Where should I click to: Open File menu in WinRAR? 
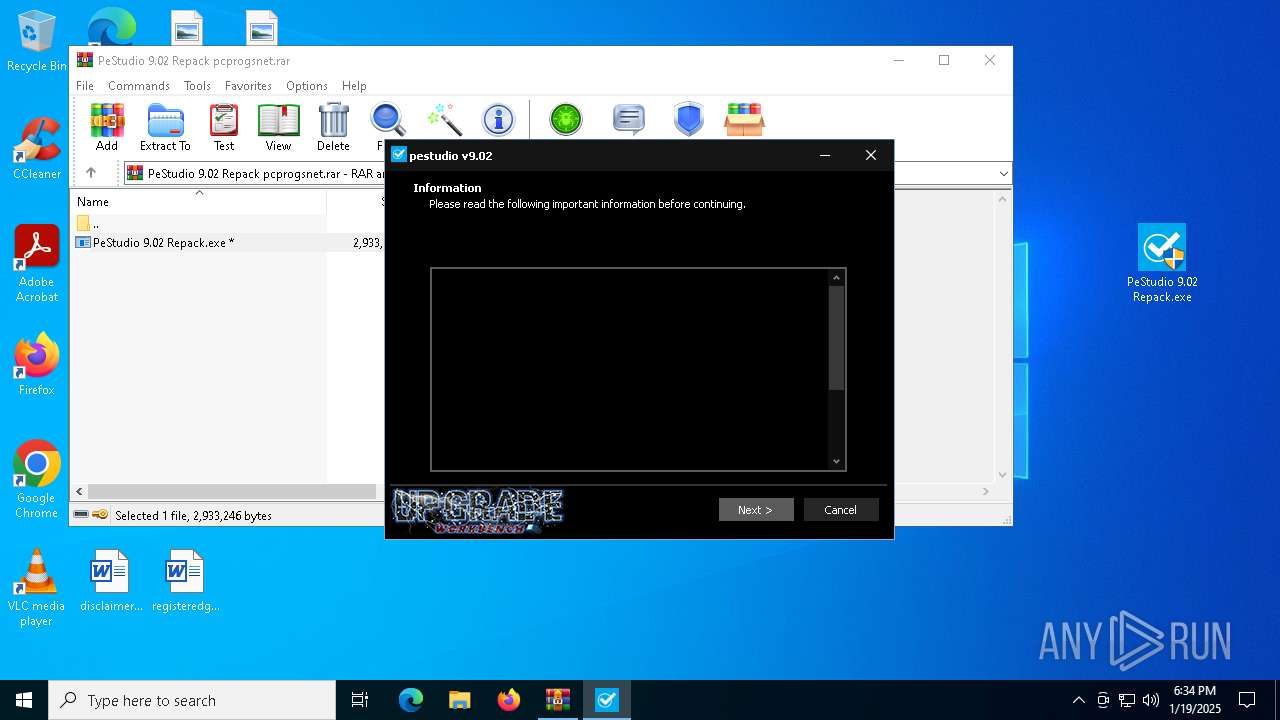click(x=85, y=86)
